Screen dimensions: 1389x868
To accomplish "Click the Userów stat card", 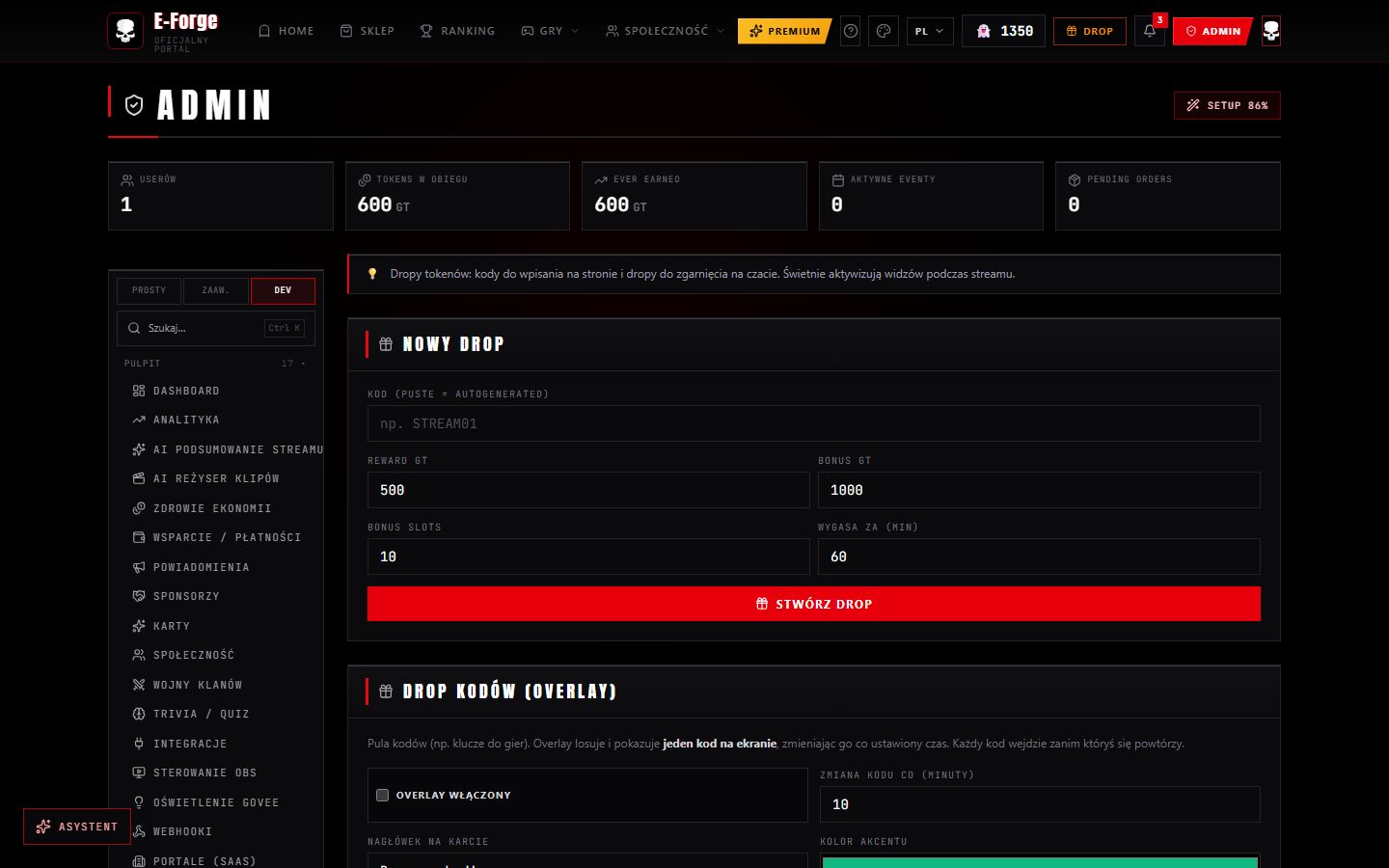I will tap(221, 196).
